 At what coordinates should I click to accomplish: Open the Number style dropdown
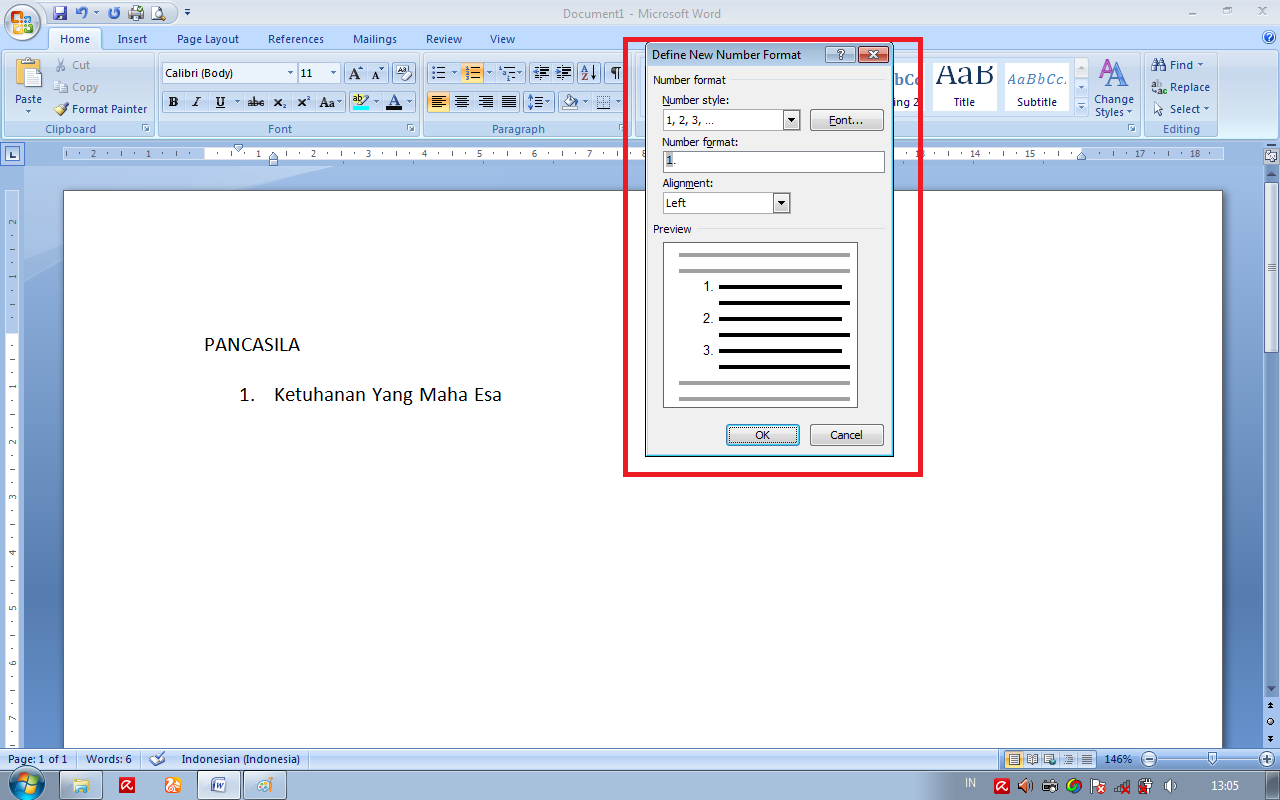pos(791,119)
